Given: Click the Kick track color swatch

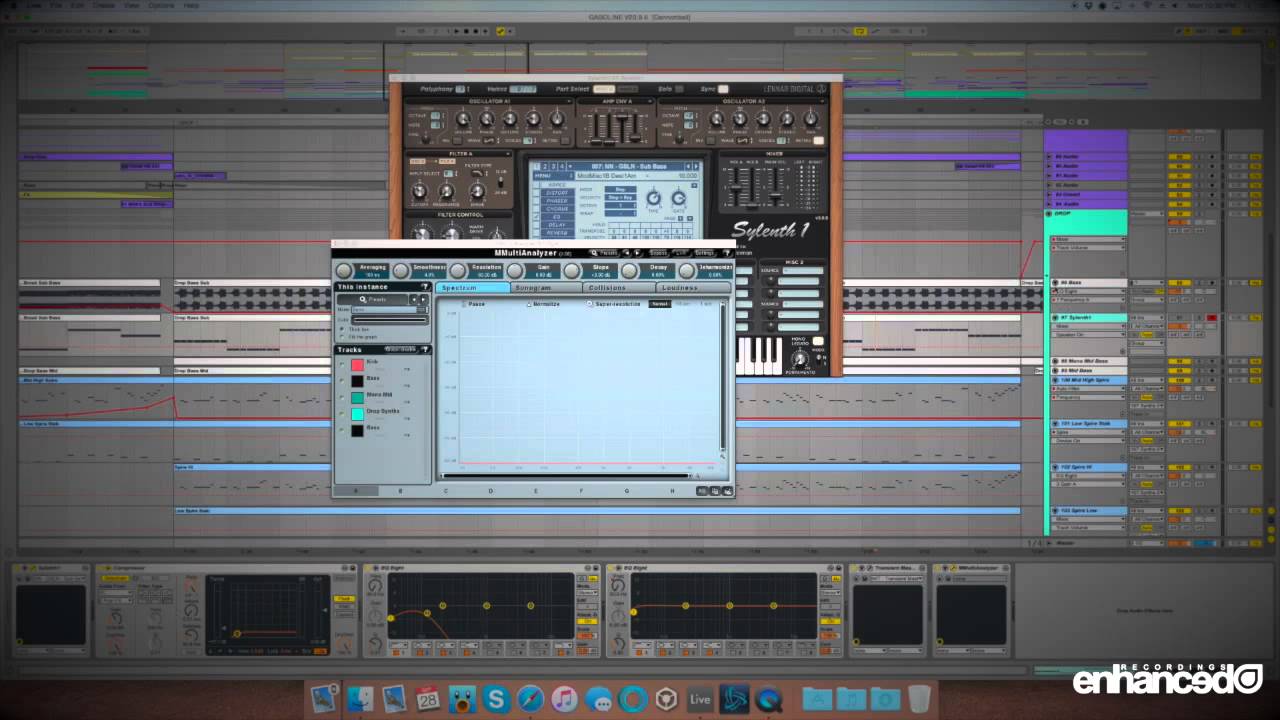Looking at the screenshot, I should (x=357, y=365).
